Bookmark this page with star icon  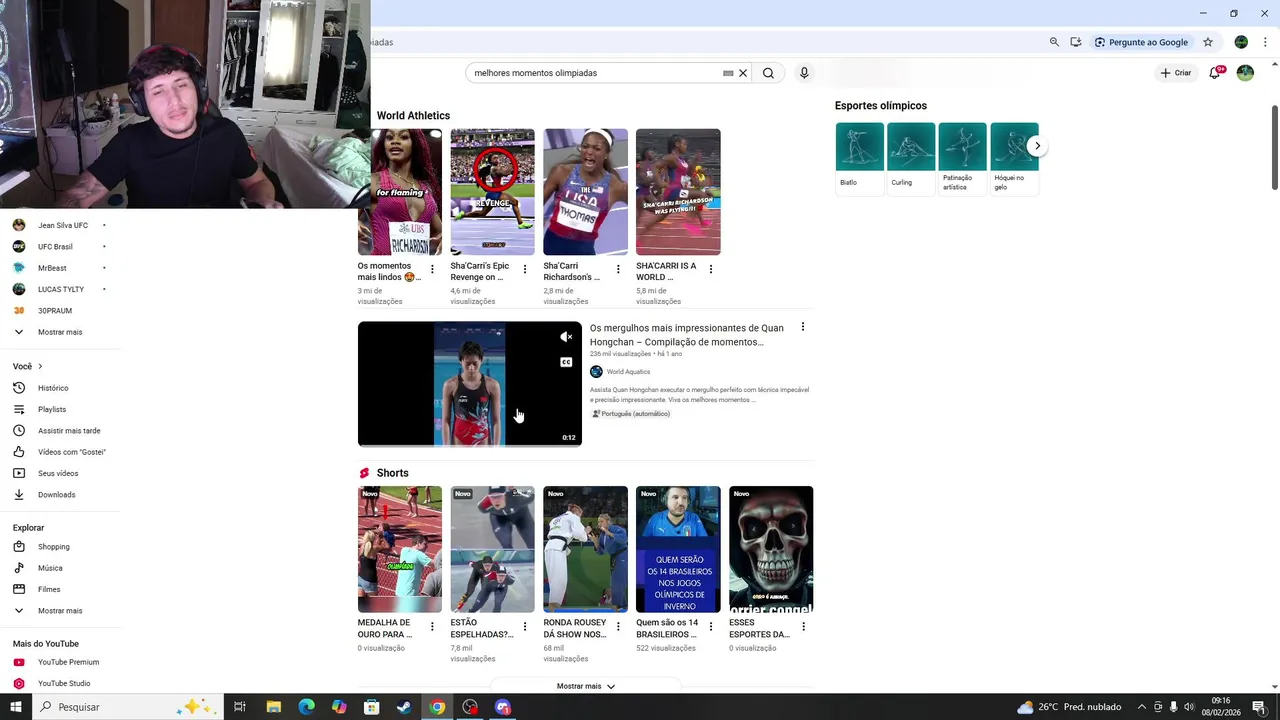pyautogui.click(x=1208, y=42)
